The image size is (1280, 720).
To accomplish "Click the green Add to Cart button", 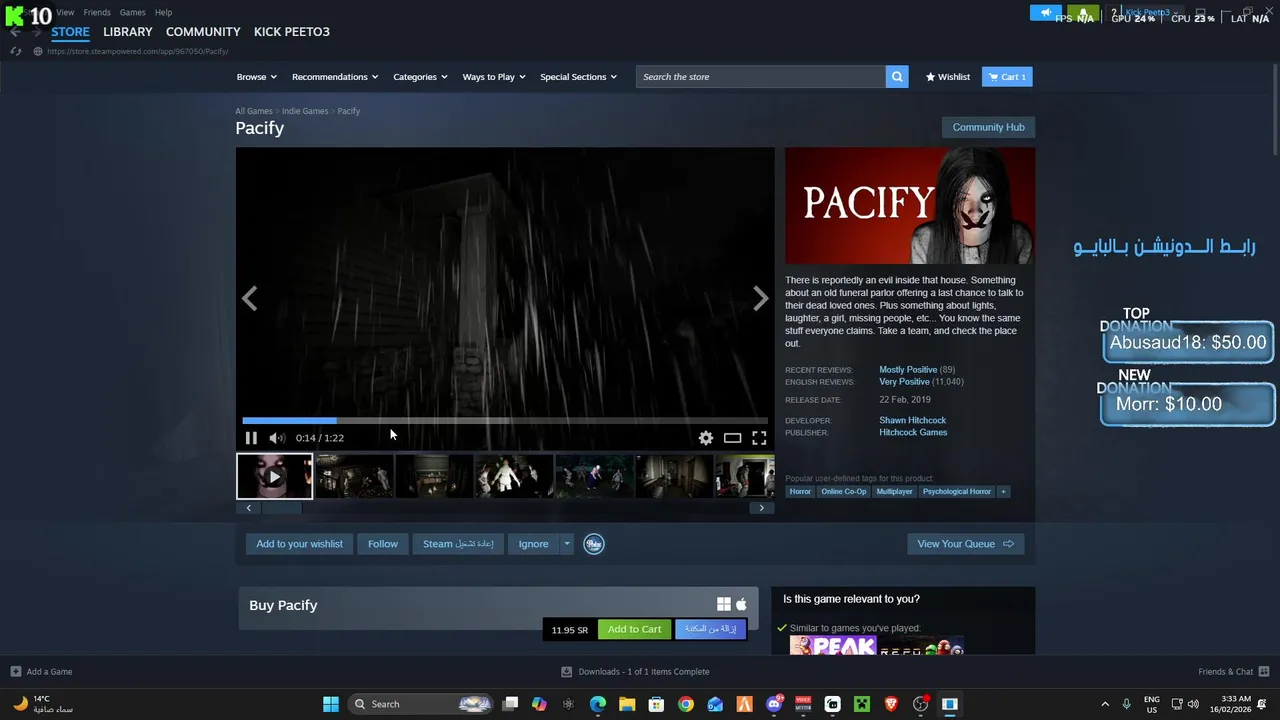I will (634, 629).
